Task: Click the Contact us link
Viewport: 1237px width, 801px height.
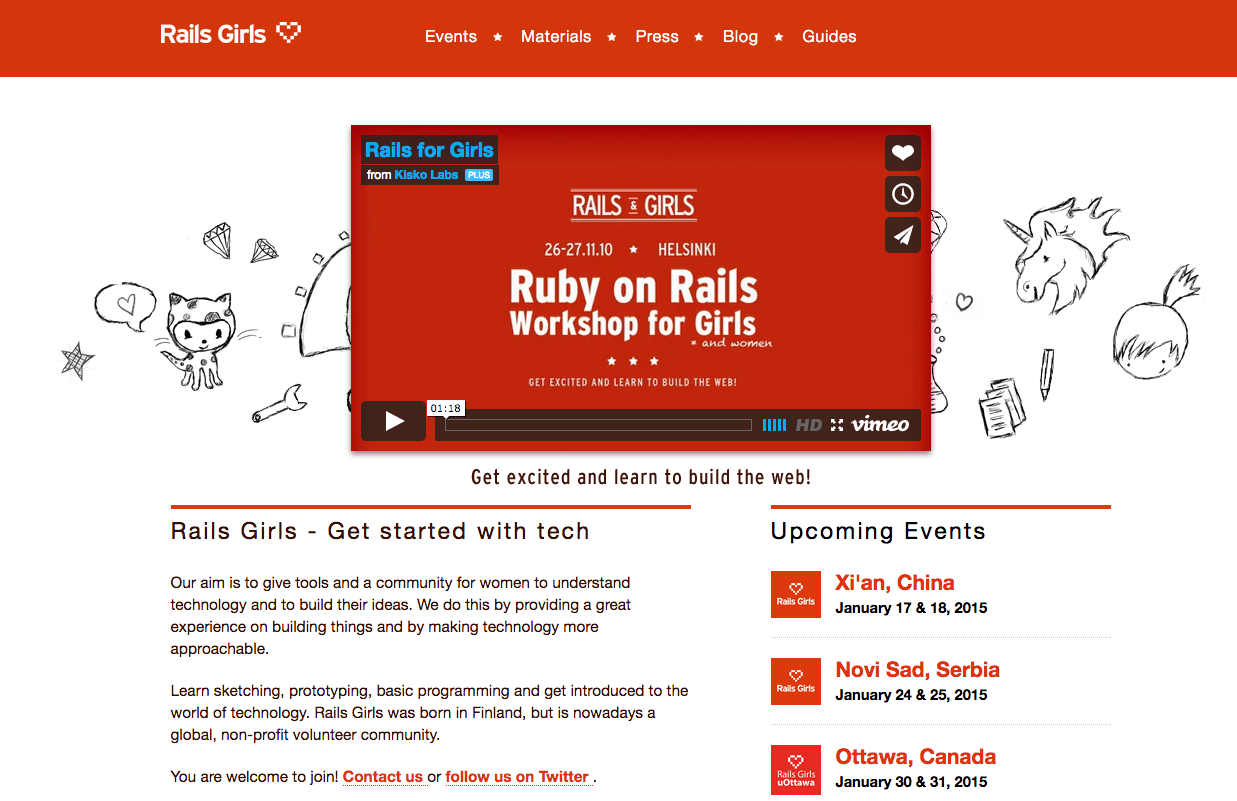Action: 383,777
